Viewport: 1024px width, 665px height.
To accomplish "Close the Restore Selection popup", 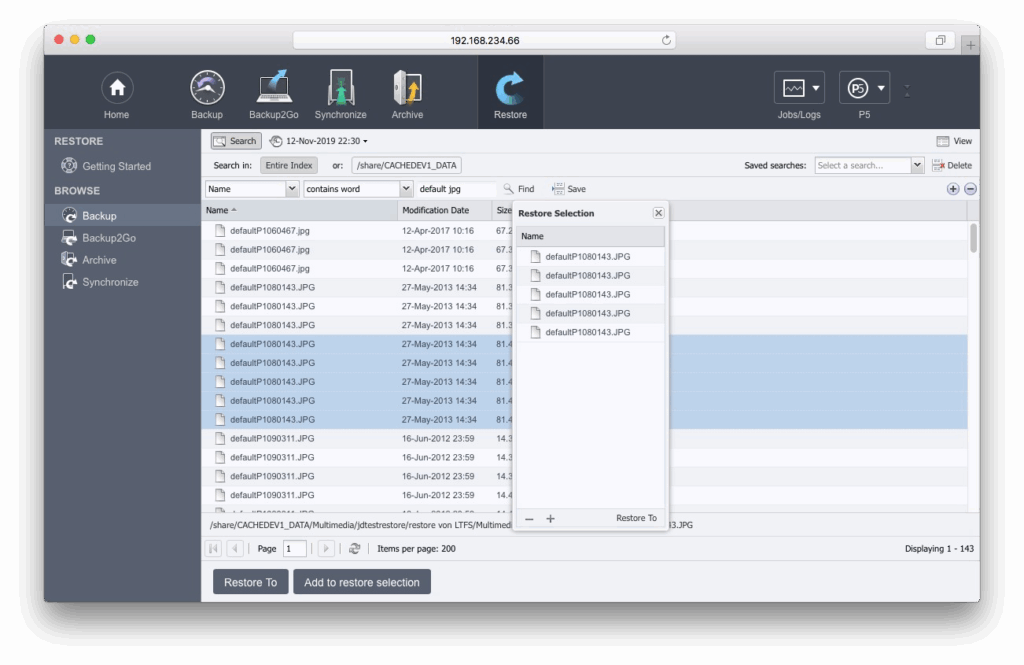I will (x=658, y=213).
